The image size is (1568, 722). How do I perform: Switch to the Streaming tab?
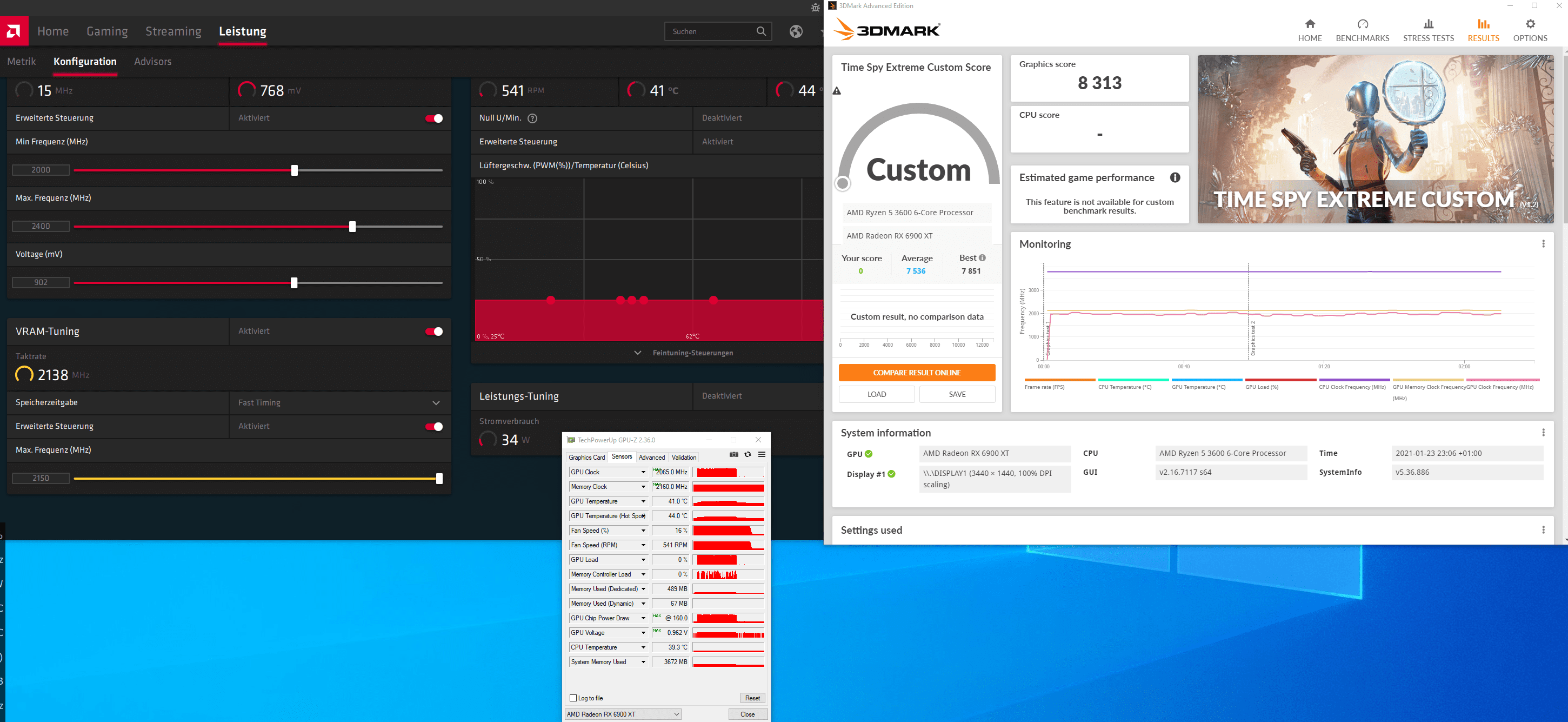pos(173,31)
